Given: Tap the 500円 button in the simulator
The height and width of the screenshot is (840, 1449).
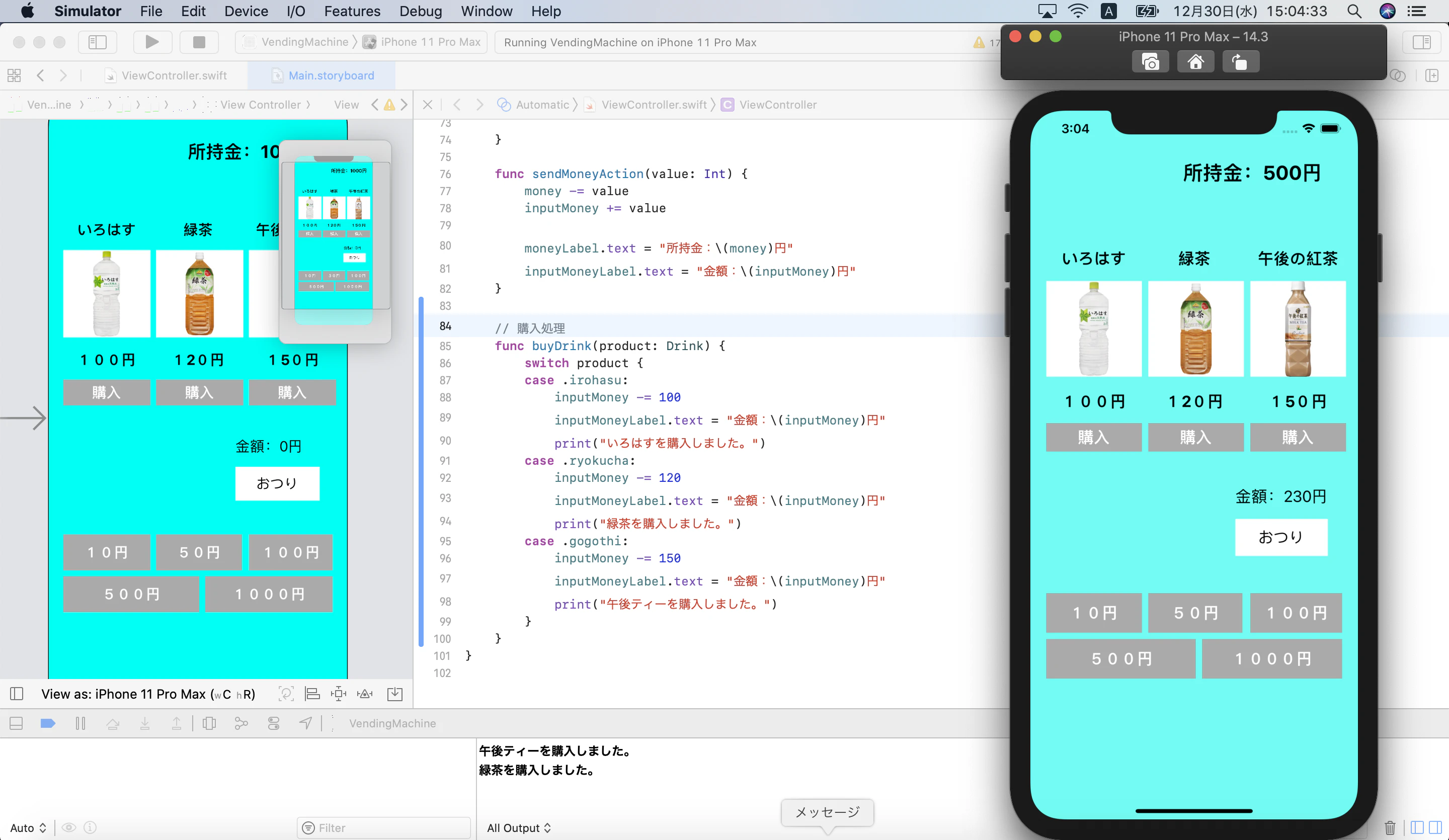Looking at the screenshot, I should pyautogui.click(x=1120, y=658).
